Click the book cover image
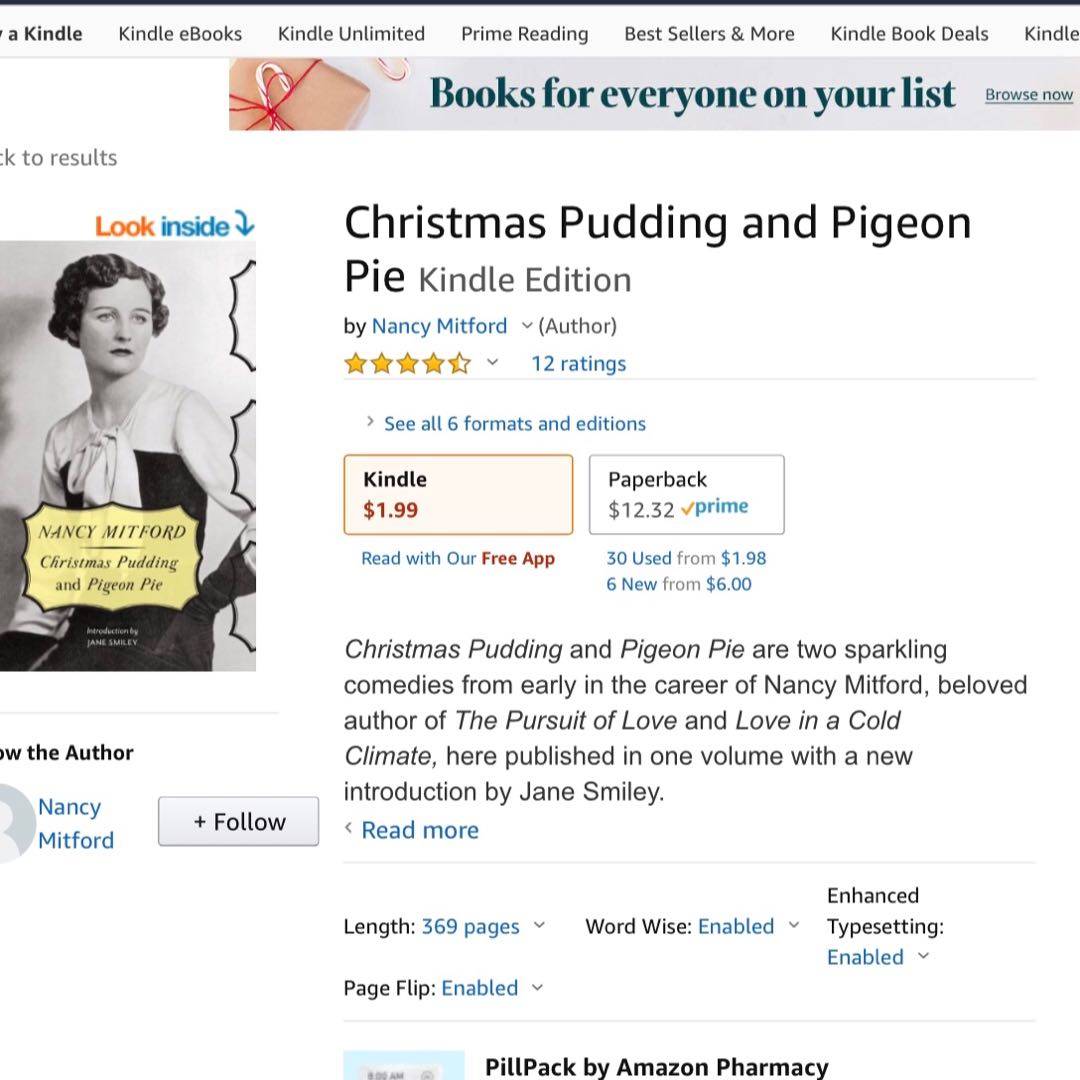The image size is (1080, 1080). click(x=127, y=455)
